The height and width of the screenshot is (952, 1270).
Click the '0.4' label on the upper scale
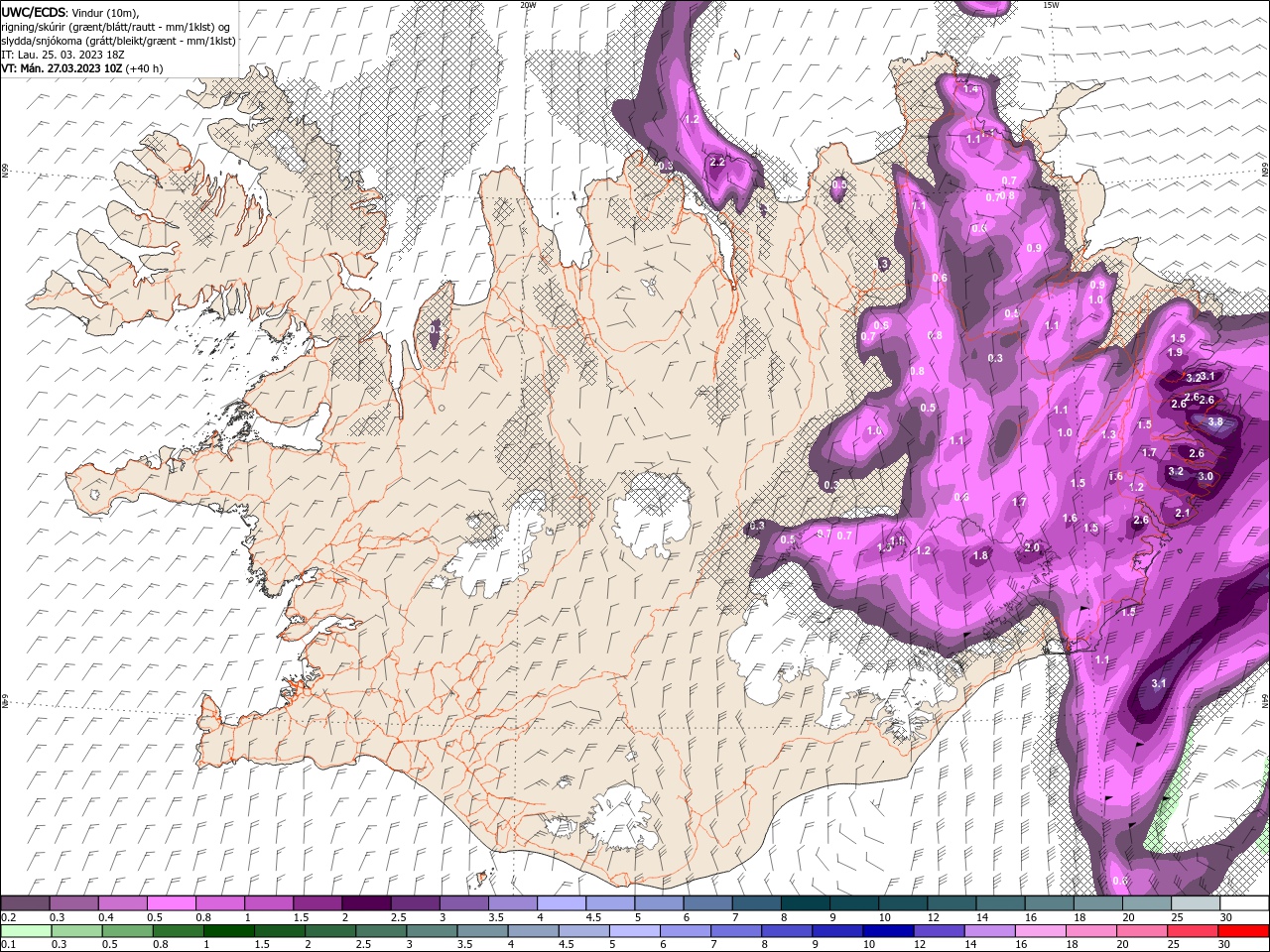[106, 917]
